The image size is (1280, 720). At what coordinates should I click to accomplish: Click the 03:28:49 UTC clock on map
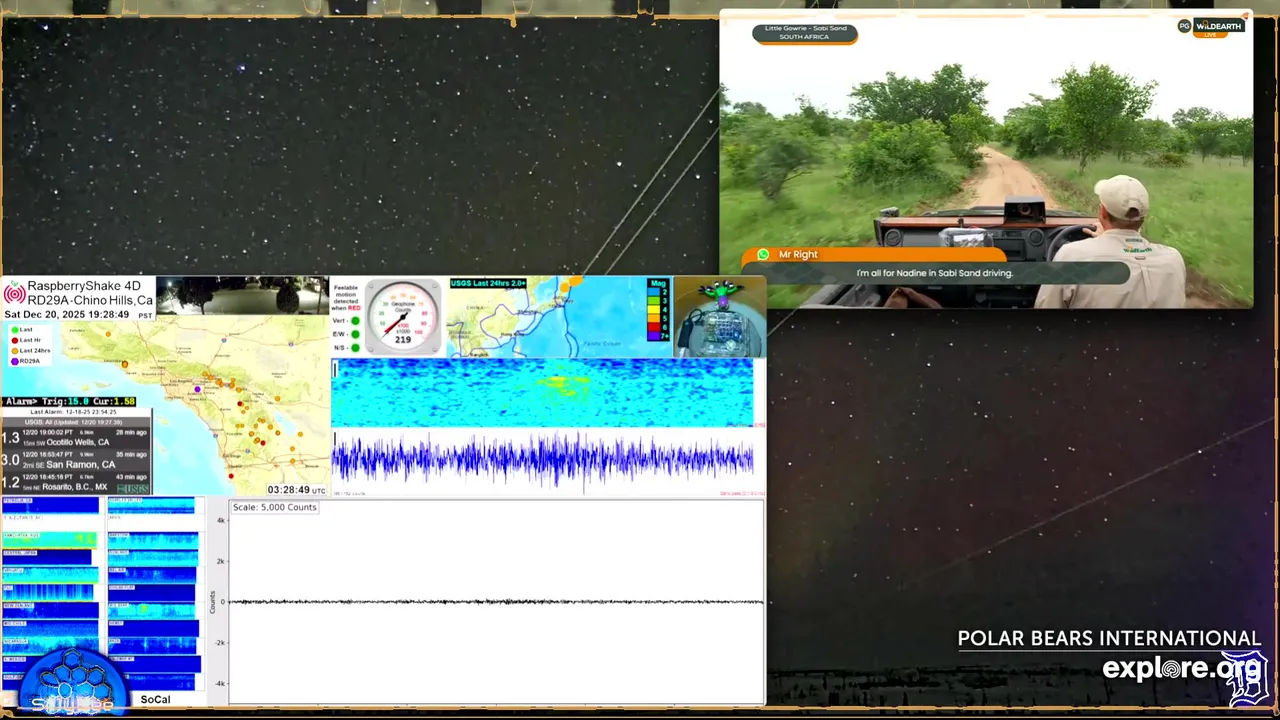[297, 490]
